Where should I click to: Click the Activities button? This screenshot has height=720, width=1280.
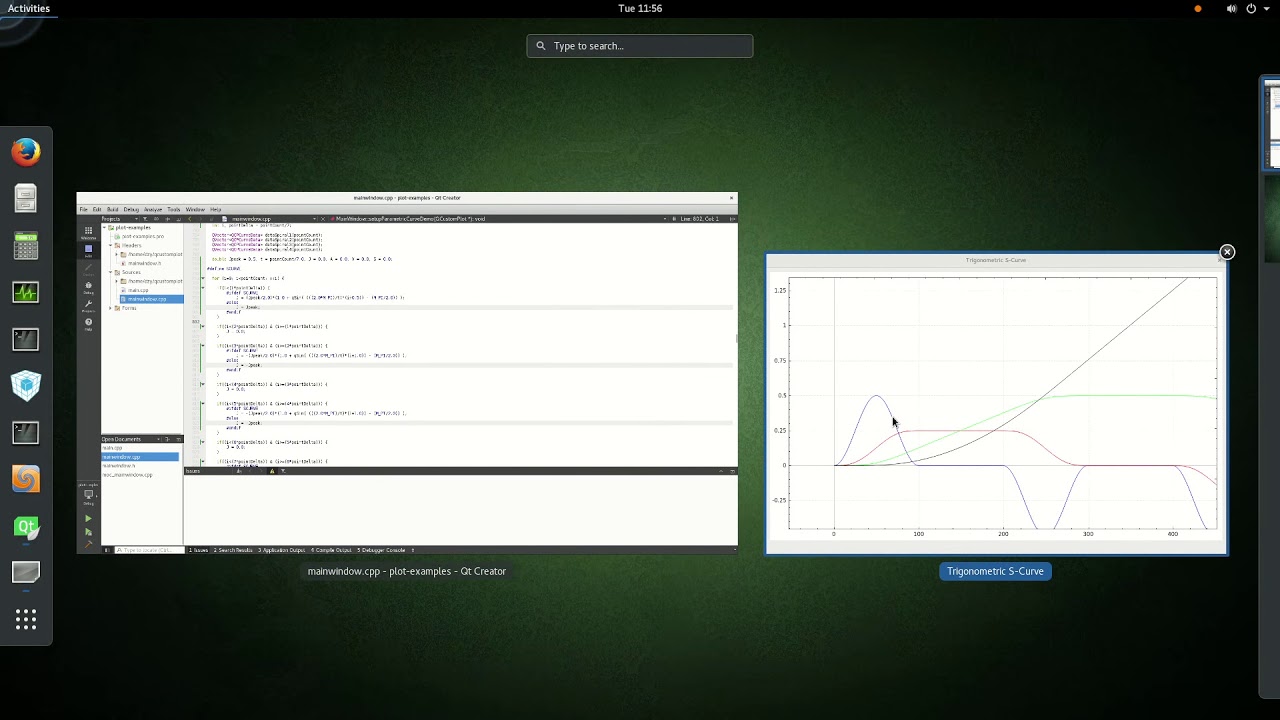[x=29, y=8]
